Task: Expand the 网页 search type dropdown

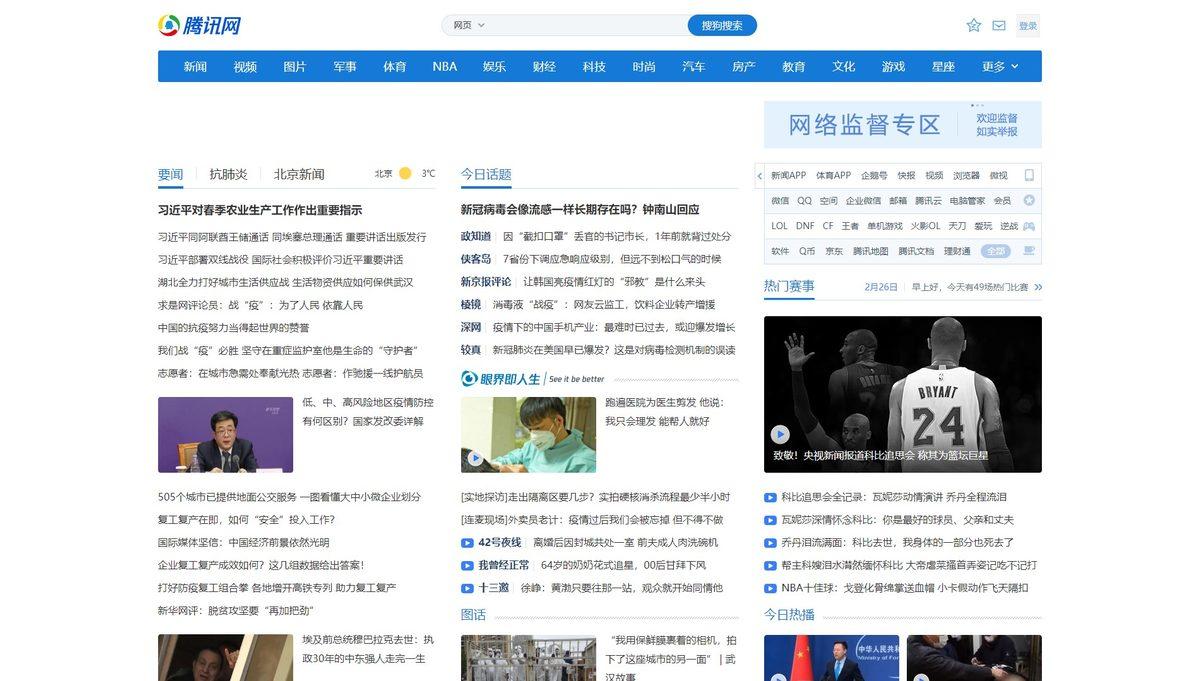Action: coord(469,26)
